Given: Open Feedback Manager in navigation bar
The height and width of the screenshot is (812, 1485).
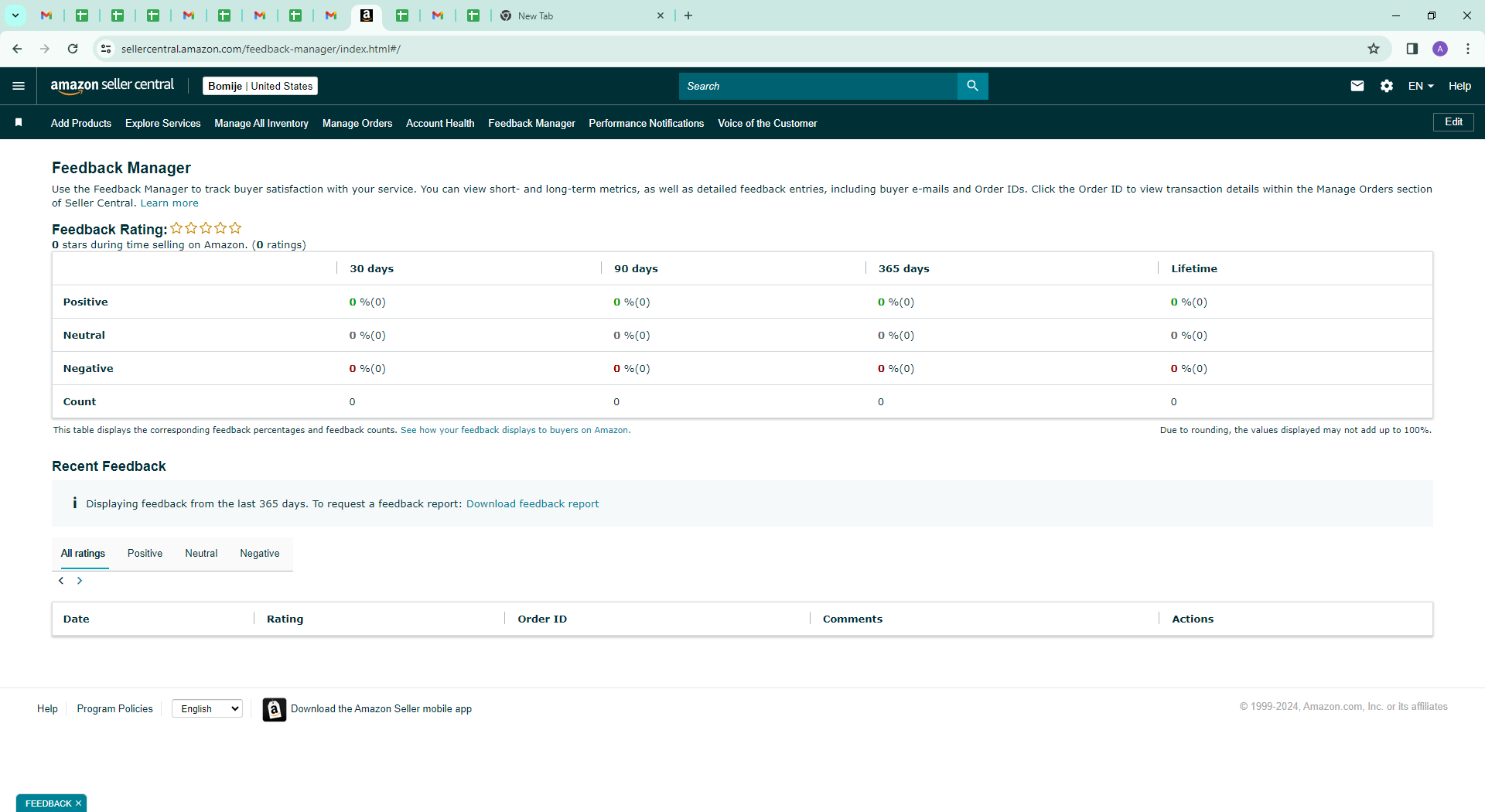Looking at the screenshot, I should (x=532, y=123).
